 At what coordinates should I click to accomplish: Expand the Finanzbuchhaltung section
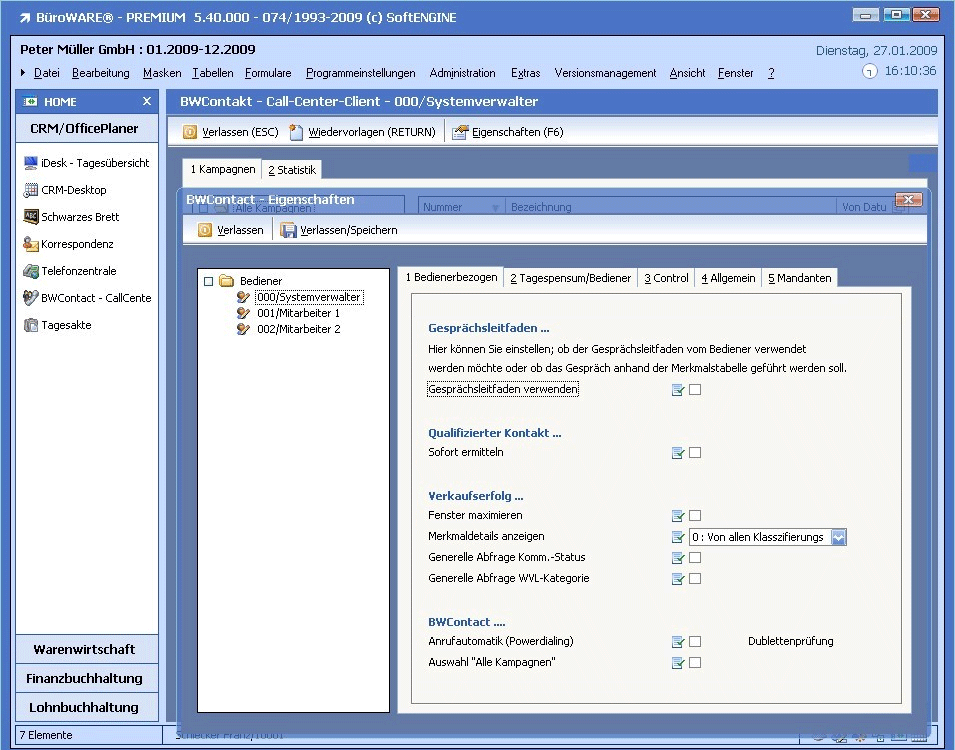tap(86, 678)
